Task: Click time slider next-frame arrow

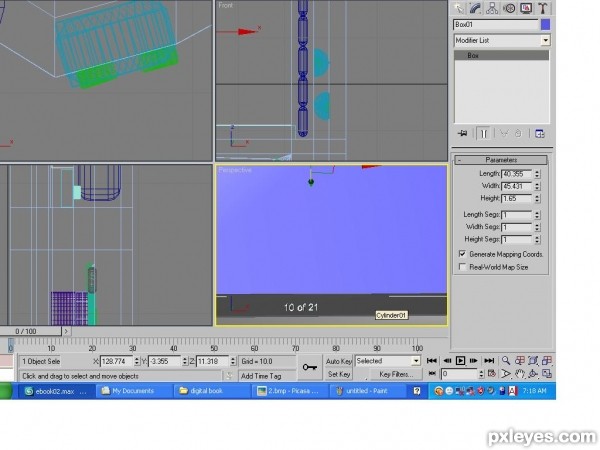Action: click(x=66, y=331)
